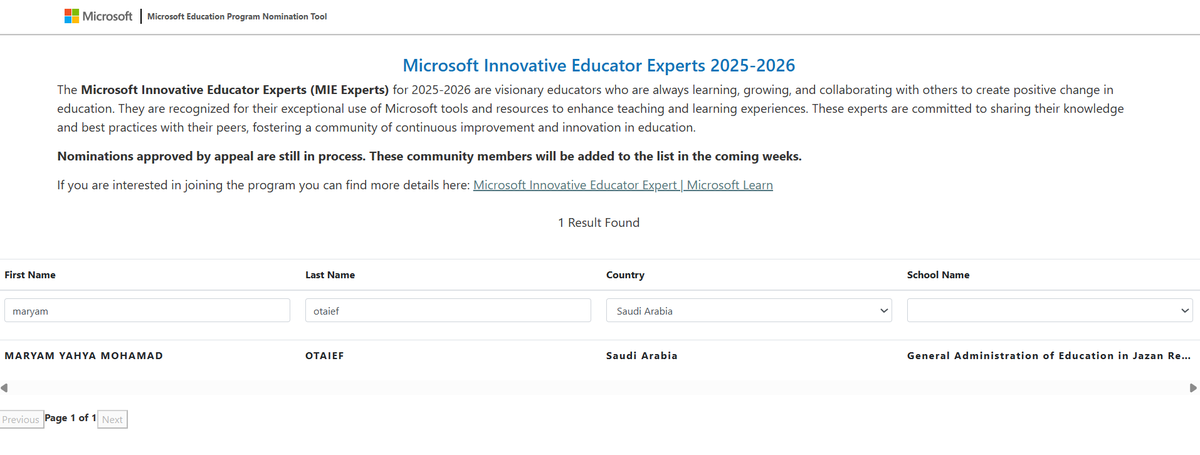Click the Last Name filter field
The image size is (1200, 455).
point(448,311)
